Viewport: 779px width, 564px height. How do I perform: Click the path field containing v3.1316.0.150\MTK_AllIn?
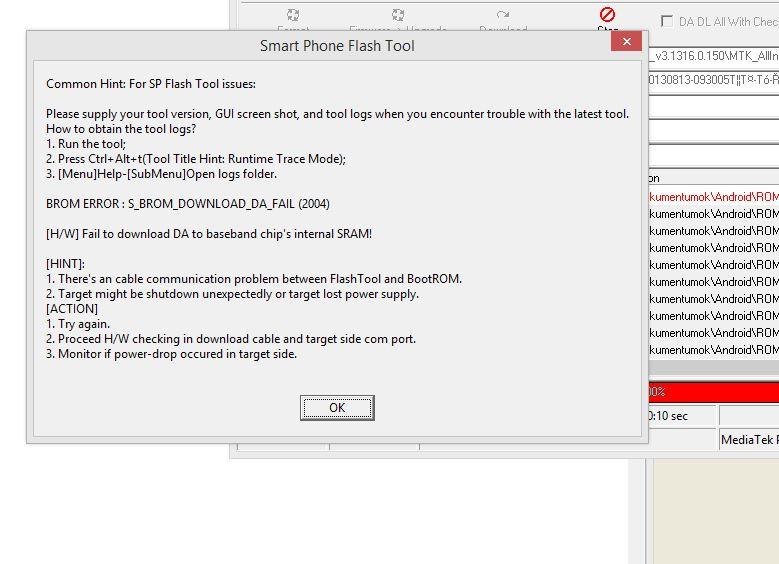pyautogui.click(x=713, y=56)
